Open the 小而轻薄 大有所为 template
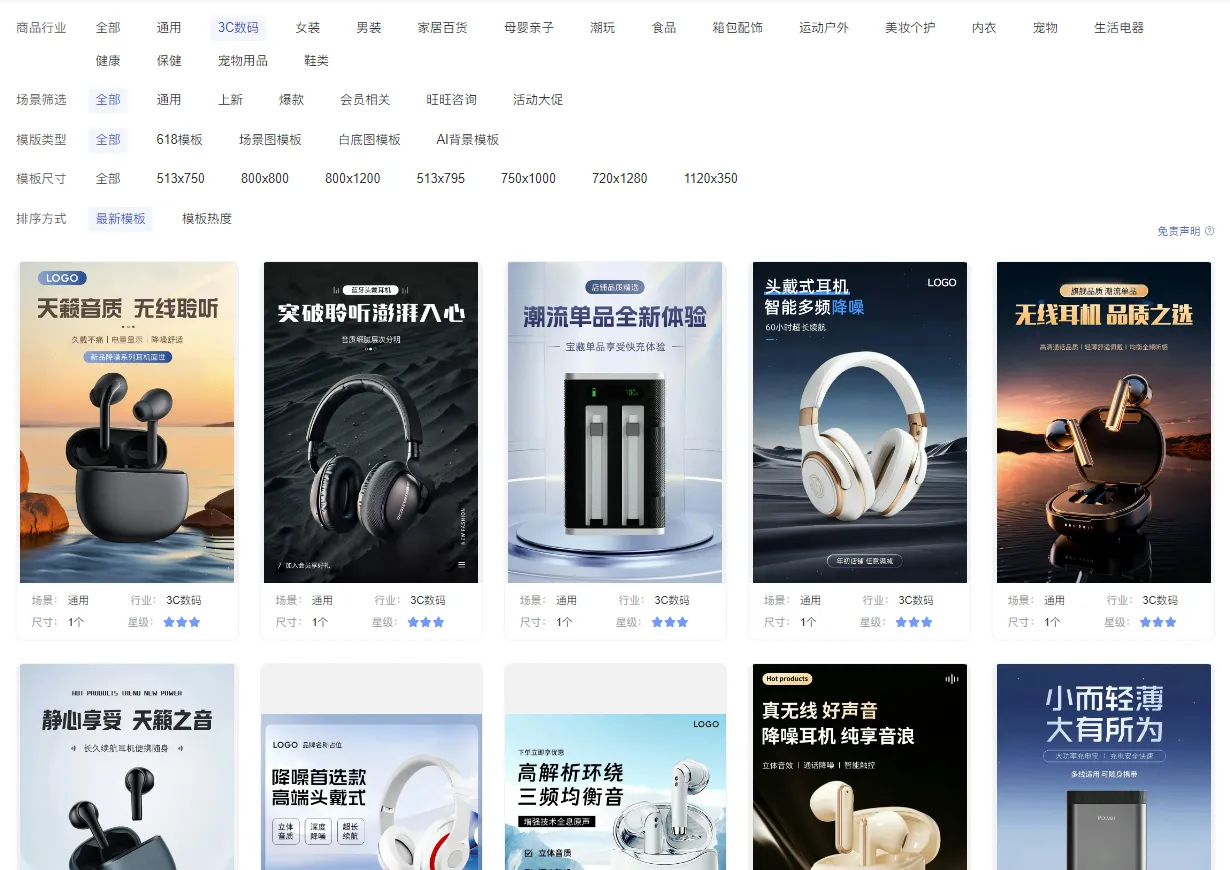Image resolution: width=1230 pixels, height=870 pixels. pyautogui.click(x=1104, y=767)
